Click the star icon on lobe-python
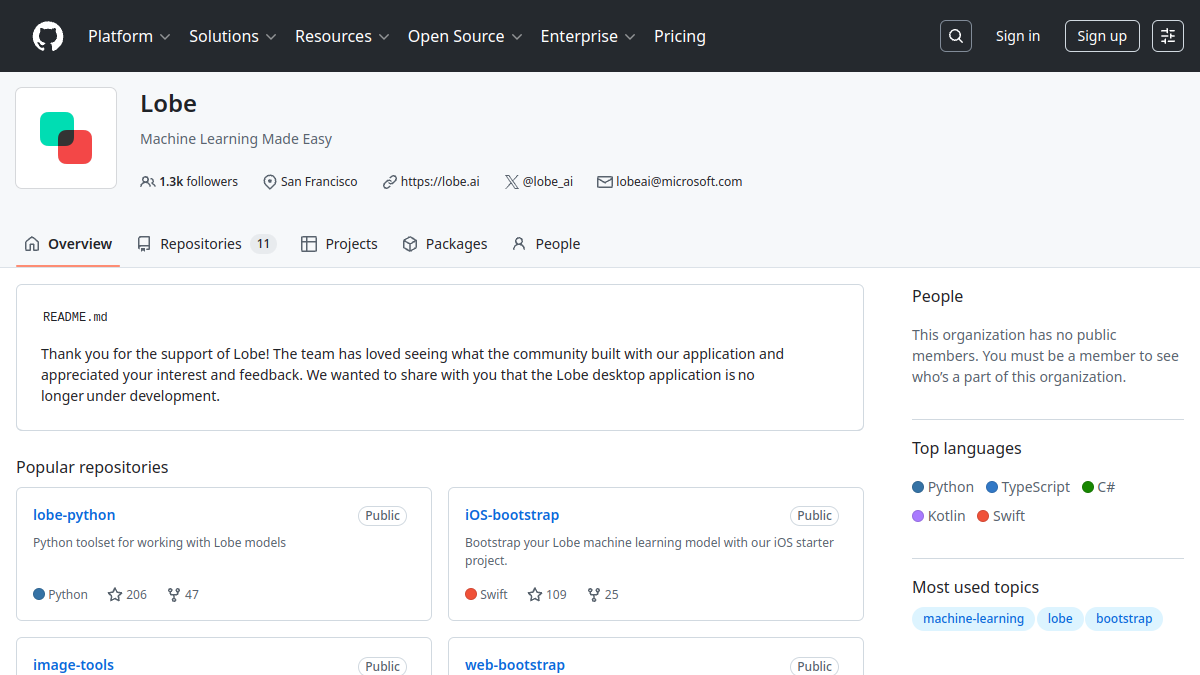Screen dimensions: 1200x675 click(115, 594)
